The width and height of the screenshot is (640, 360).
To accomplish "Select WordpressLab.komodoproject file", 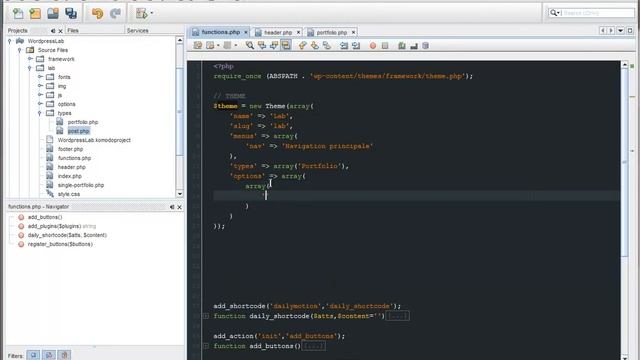I will 94,140.
